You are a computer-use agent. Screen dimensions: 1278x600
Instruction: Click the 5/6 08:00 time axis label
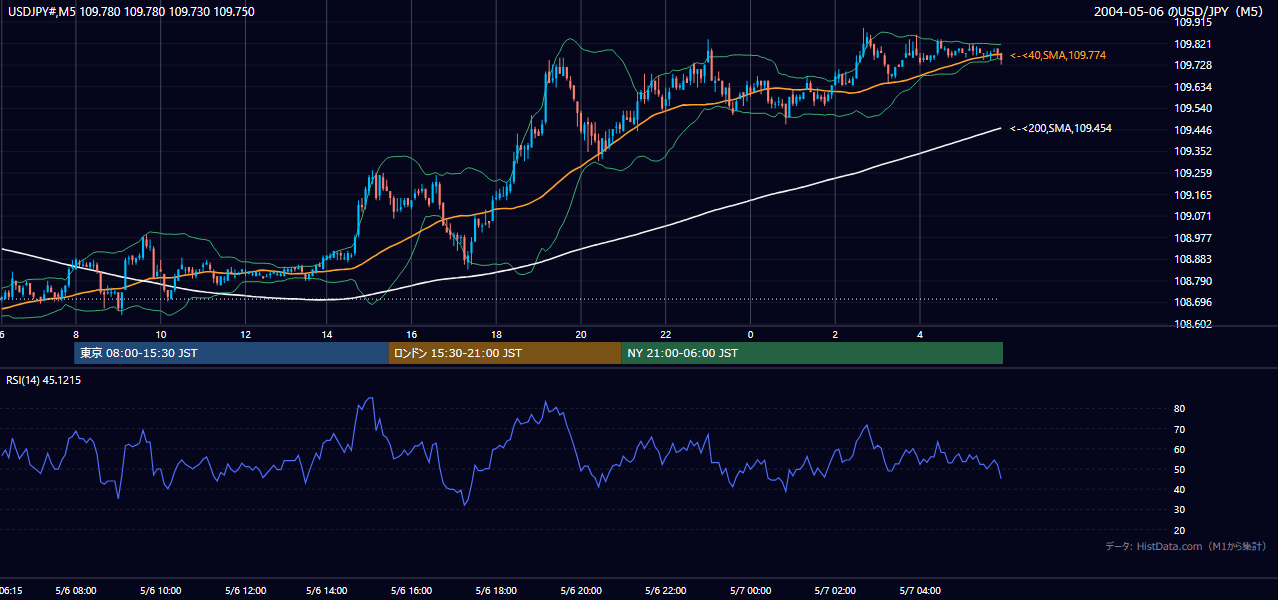click(x=77, y=591)
